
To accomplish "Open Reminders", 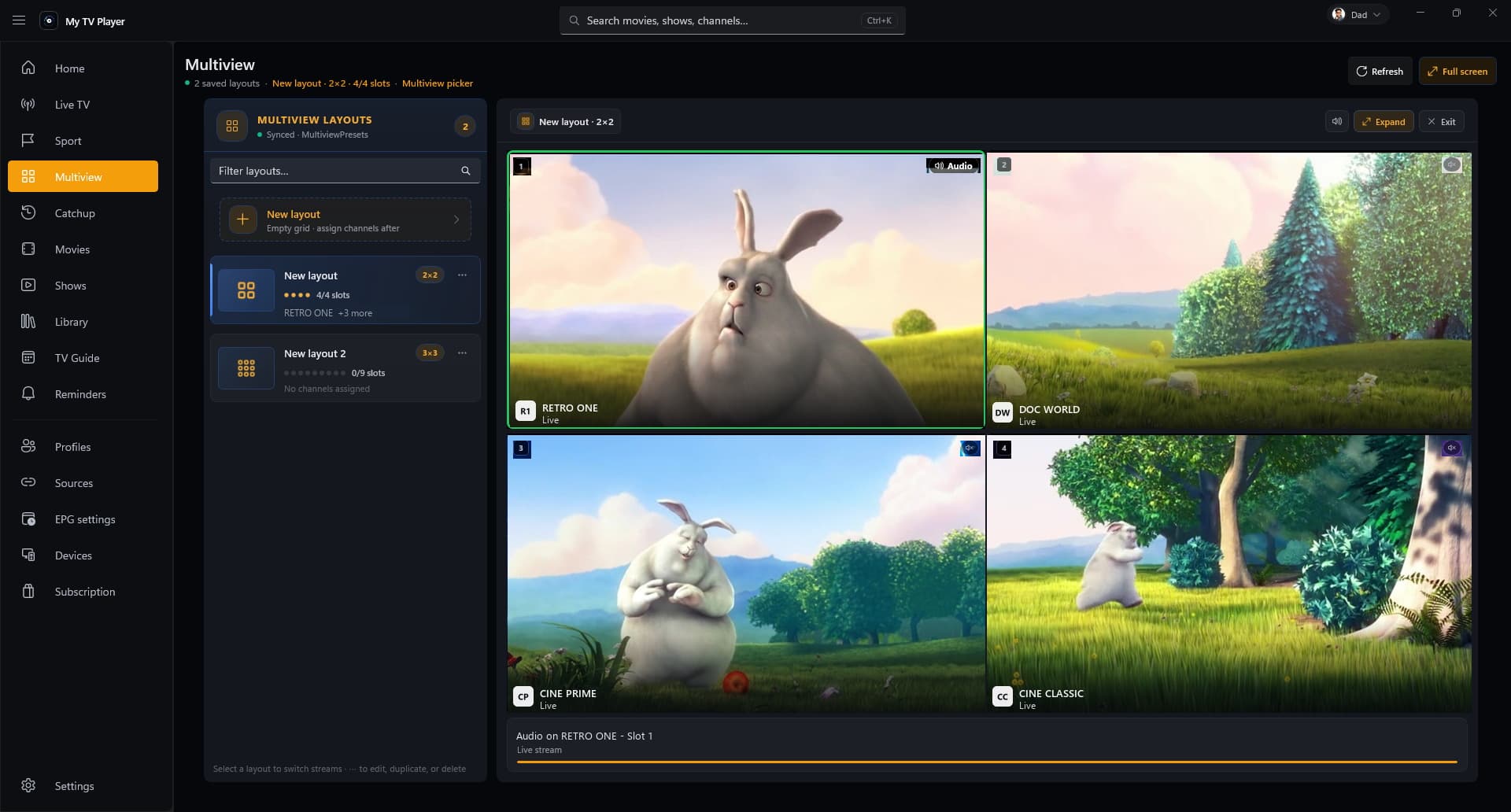I will [x=83, y=394].
